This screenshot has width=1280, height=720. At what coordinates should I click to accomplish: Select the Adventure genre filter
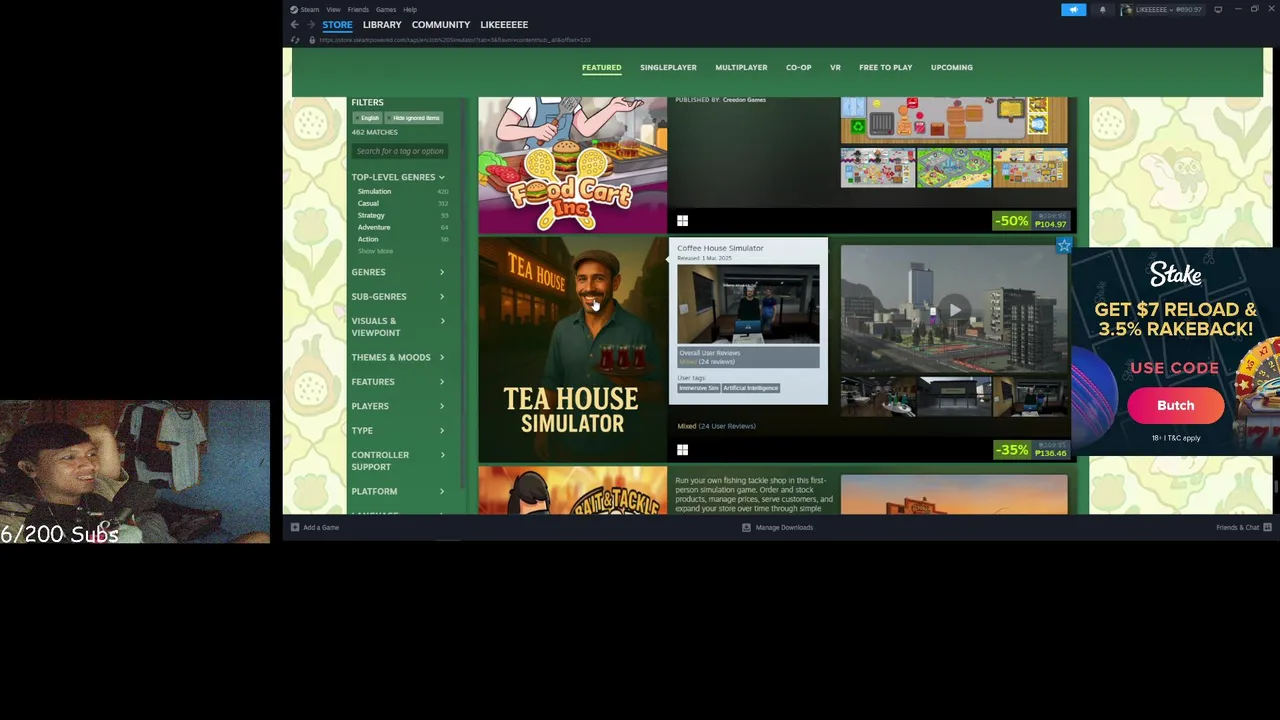point(374,227)
